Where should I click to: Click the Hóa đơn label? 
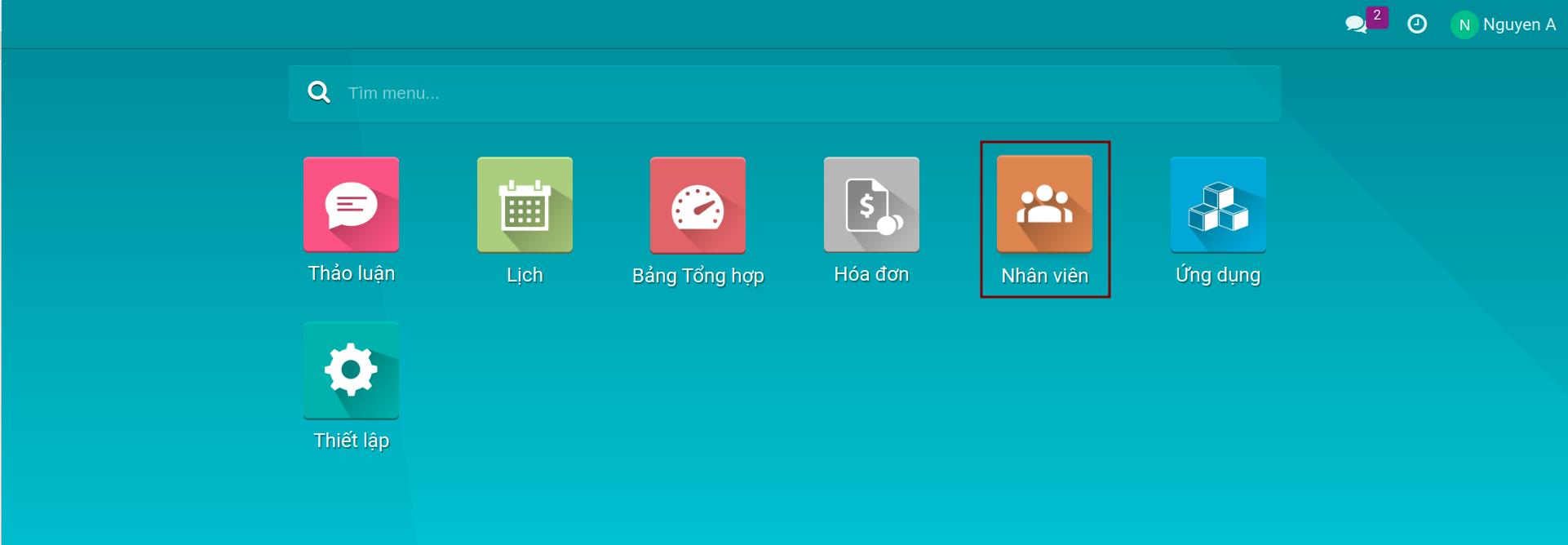click(871, 274)
